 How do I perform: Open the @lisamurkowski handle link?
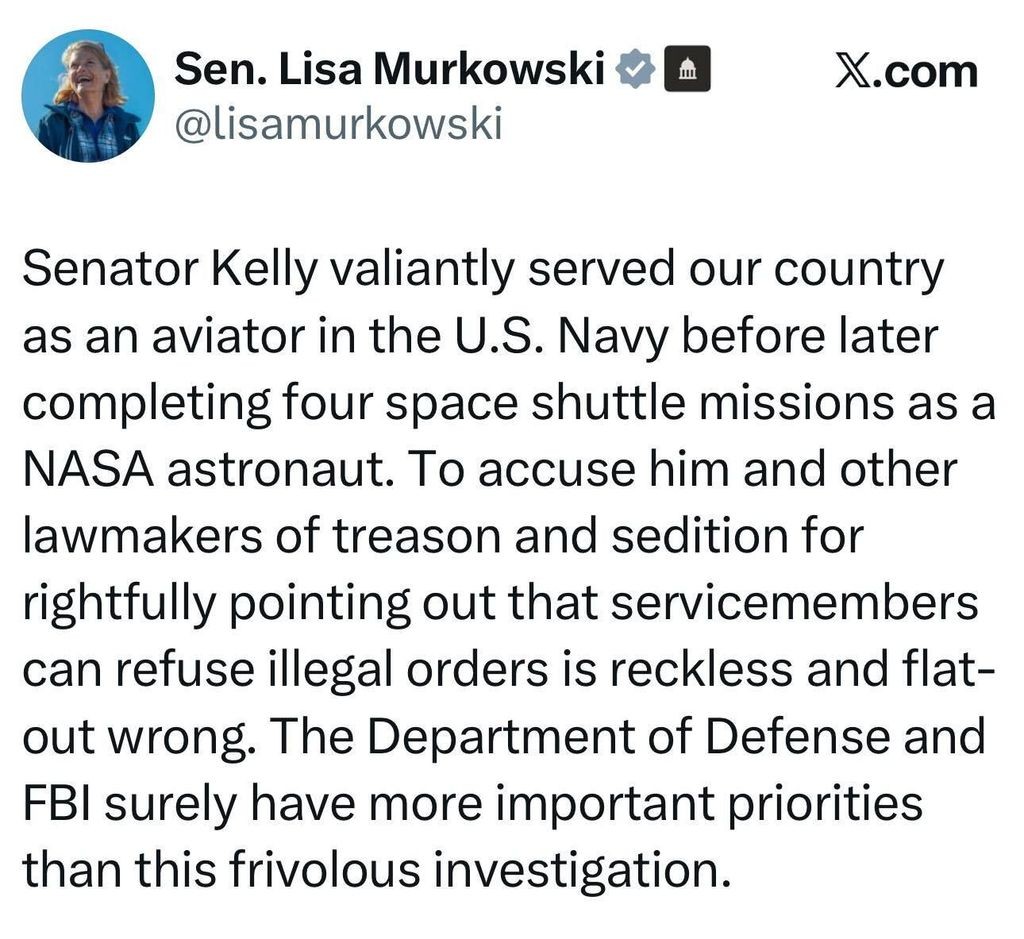[x=337, y=125]
